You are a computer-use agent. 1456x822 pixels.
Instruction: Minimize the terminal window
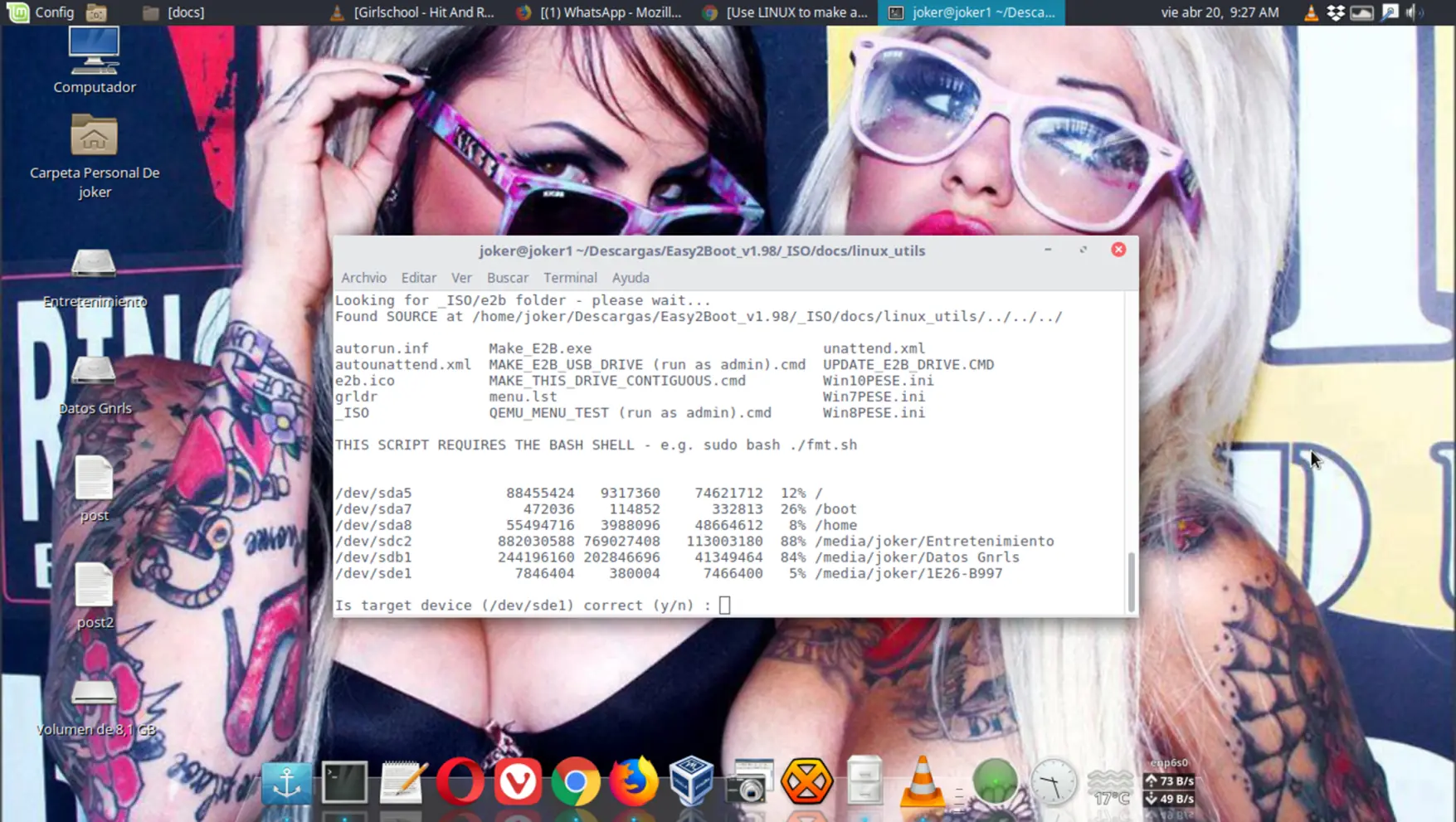click(1048, 250)
